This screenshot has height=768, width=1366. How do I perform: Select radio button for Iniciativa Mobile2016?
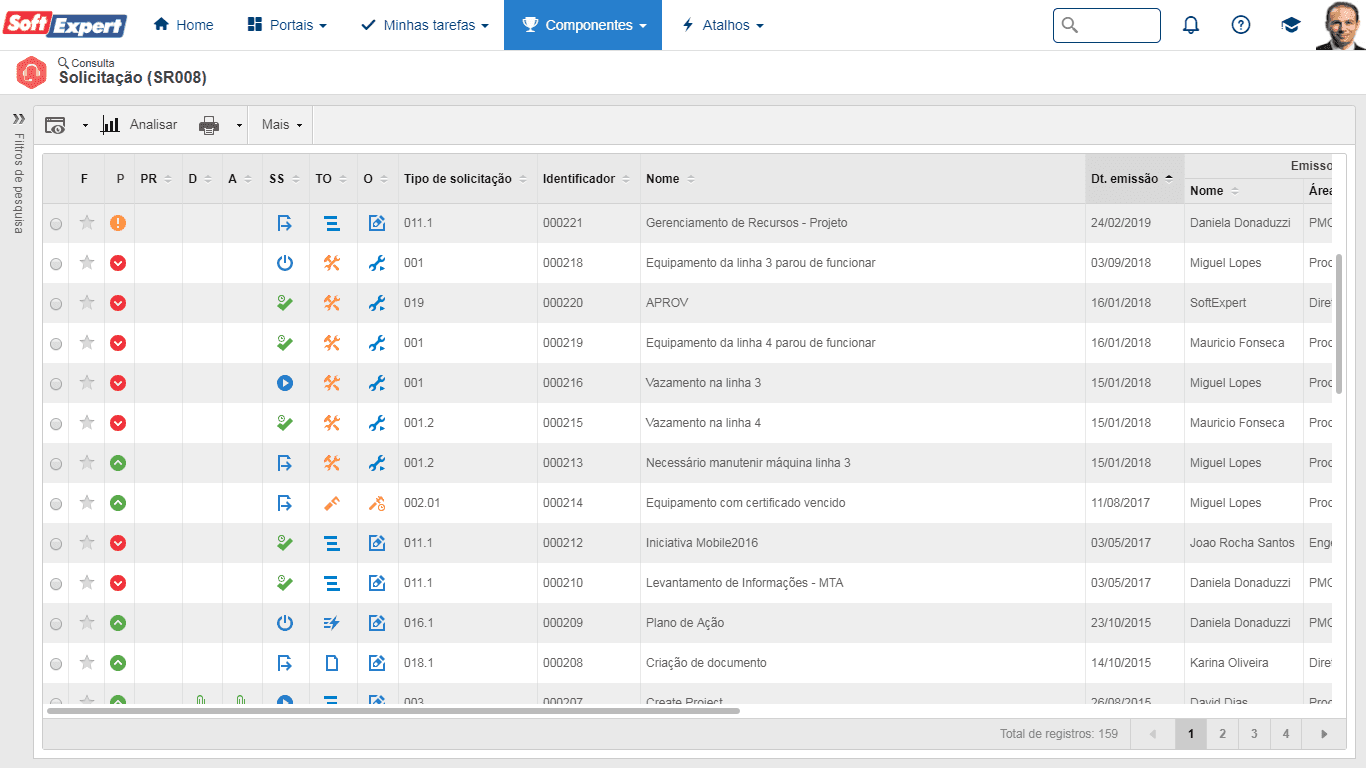click(56, 544)
